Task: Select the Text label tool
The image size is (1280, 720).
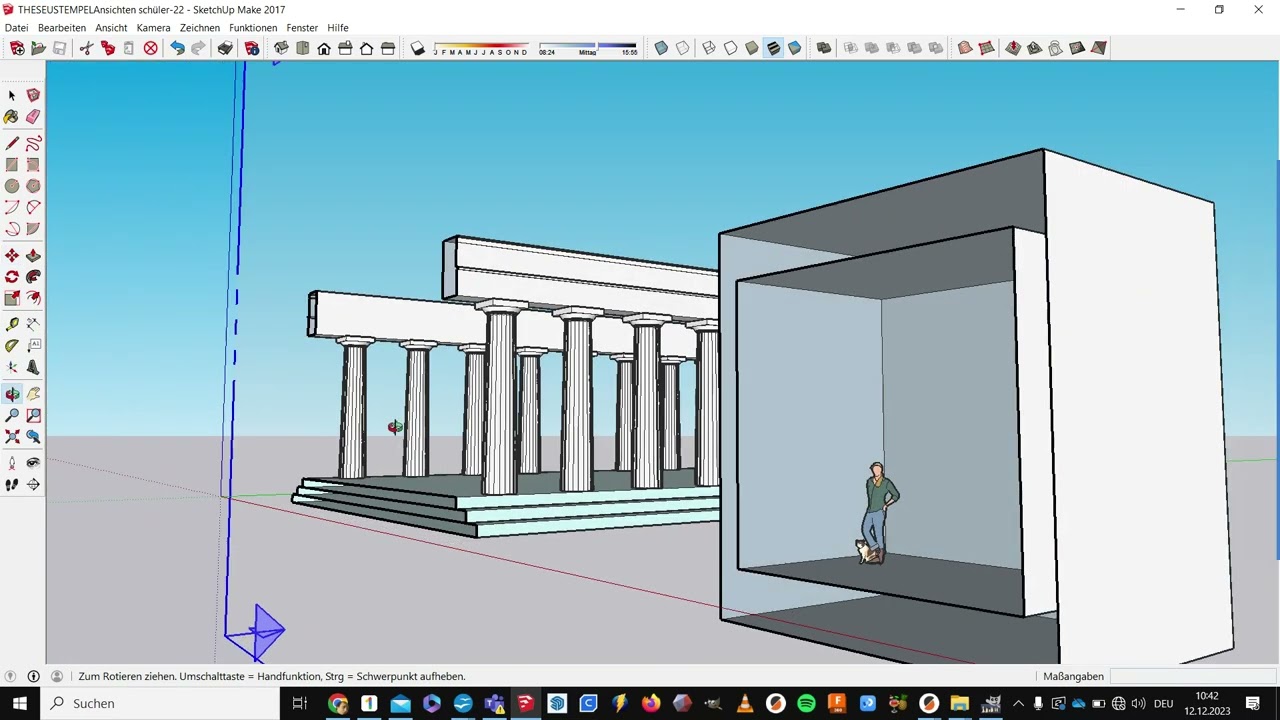Action: 33,346
